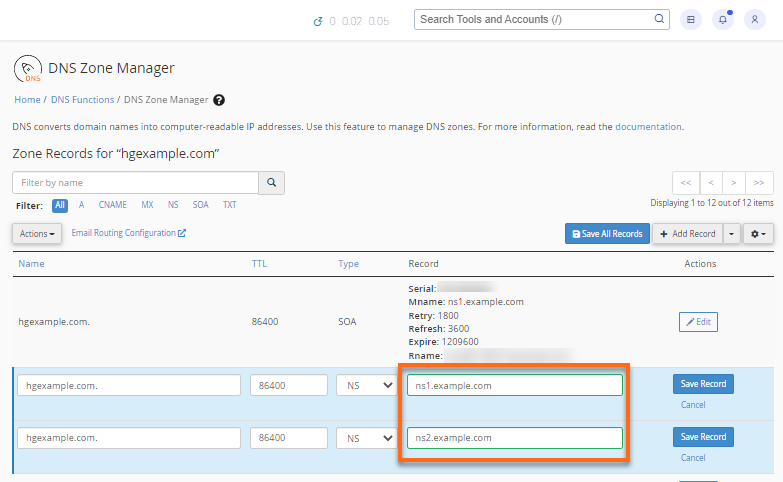Image resolution: width=783 pixels, height=482 pixels.
Task: Go to next page of records
Action: tap(734, 183)
